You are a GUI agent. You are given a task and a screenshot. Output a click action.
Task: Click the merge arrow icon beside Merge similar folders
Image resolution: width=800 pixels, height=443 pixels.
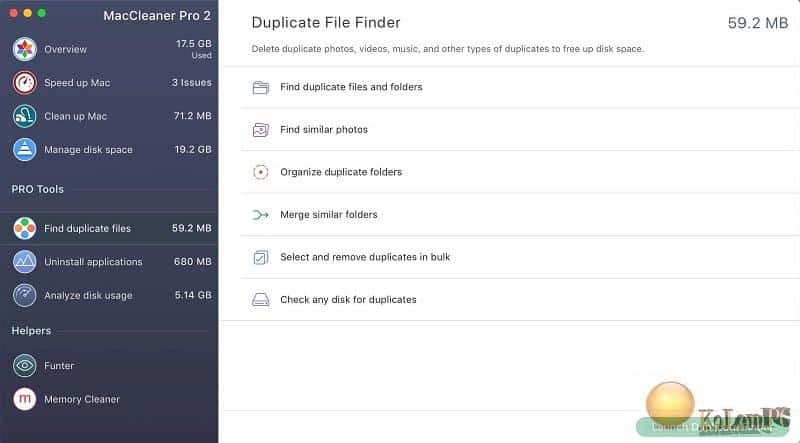click(261, 215)
